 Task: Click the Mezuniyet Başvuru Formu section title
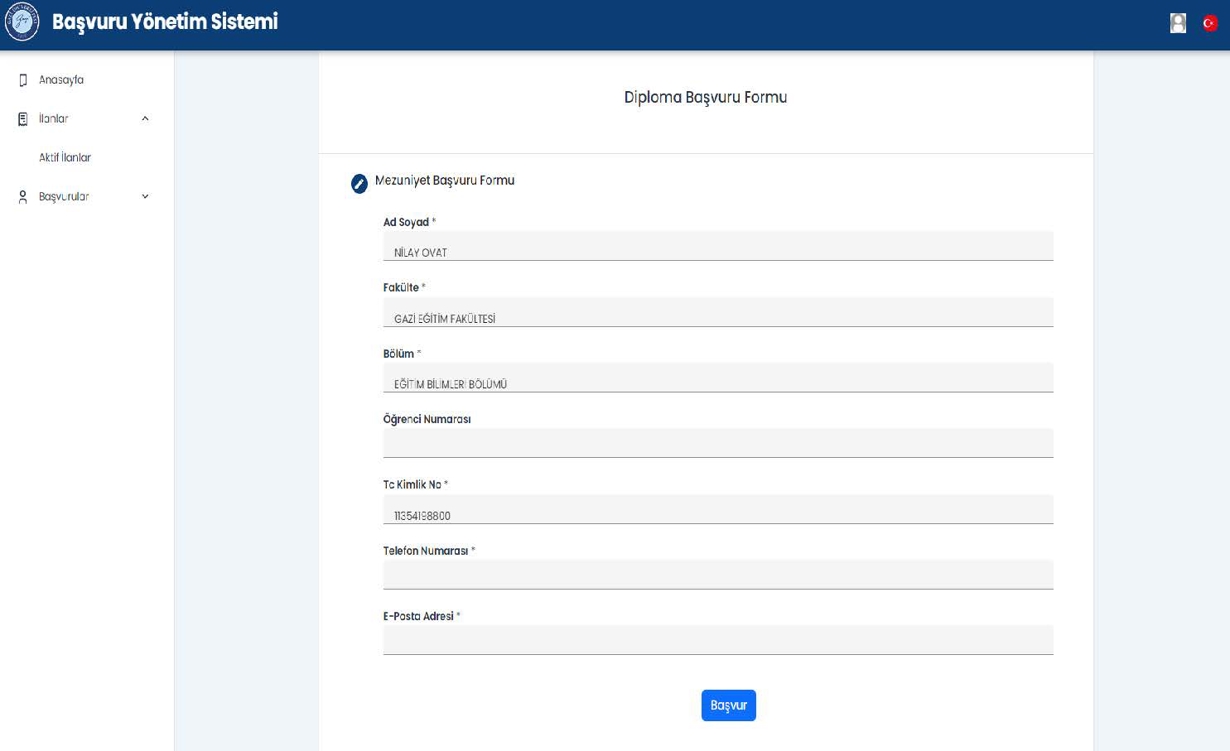pyautogui.click(x=444, y=181)
